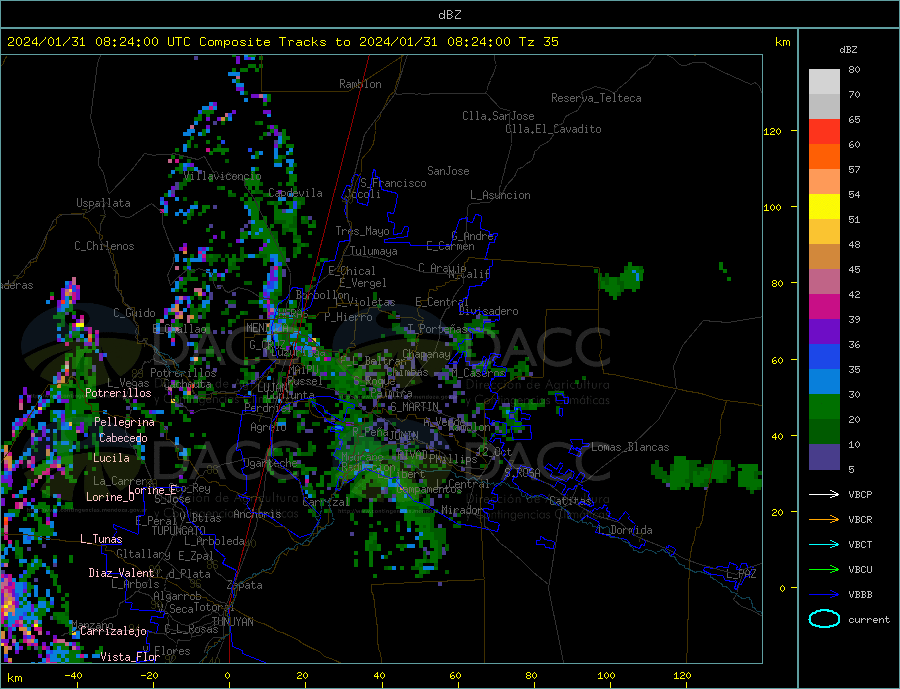
Task: Pick the top light gray swatch below 80
Action: pos(824,82)
